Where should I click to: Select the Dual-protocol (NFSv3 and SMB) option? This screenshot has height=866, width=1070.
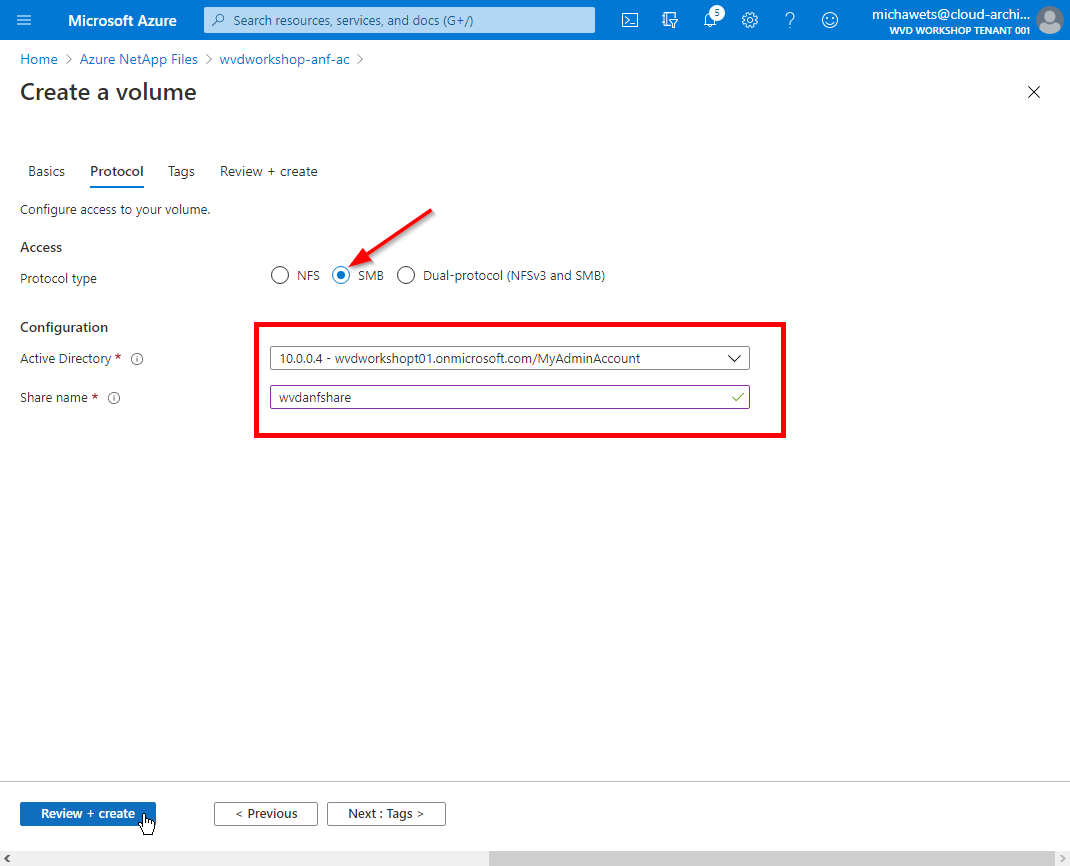[x=406, y=275]
